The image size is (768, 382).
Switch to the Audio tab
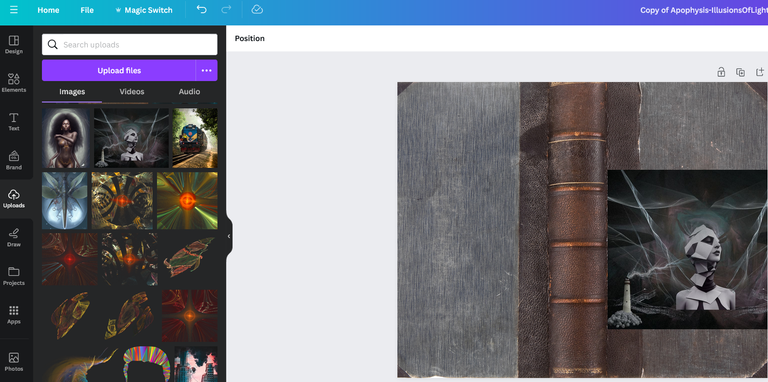coord(189,92)
